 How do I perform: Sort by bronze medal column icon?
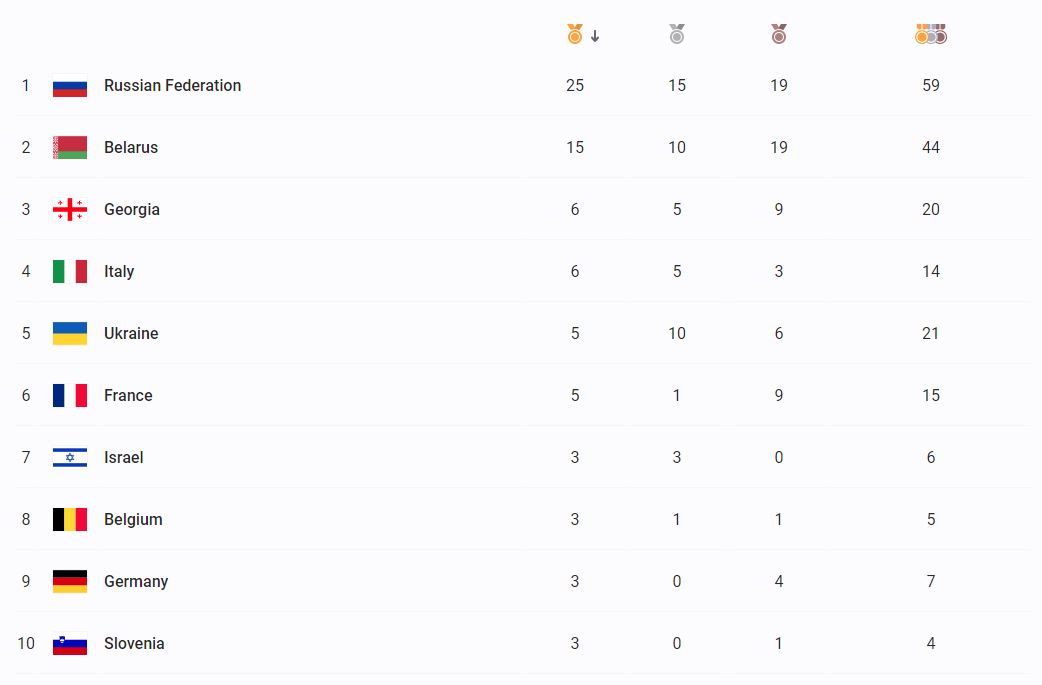pos(779,35)
